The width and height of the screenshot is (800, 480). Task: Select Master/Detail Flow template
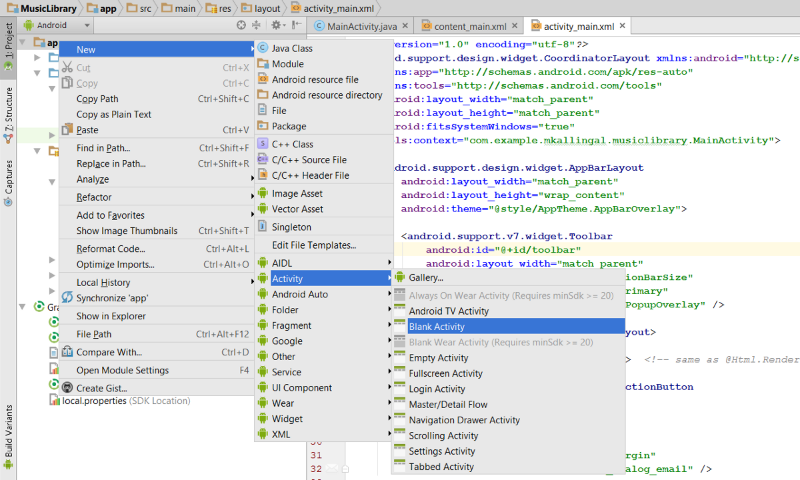[509, 405]
